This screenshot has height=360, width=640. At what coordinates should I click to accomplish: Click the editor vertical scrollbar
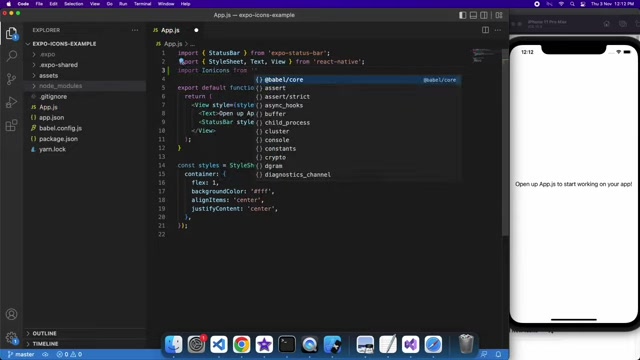click(505, 142)
